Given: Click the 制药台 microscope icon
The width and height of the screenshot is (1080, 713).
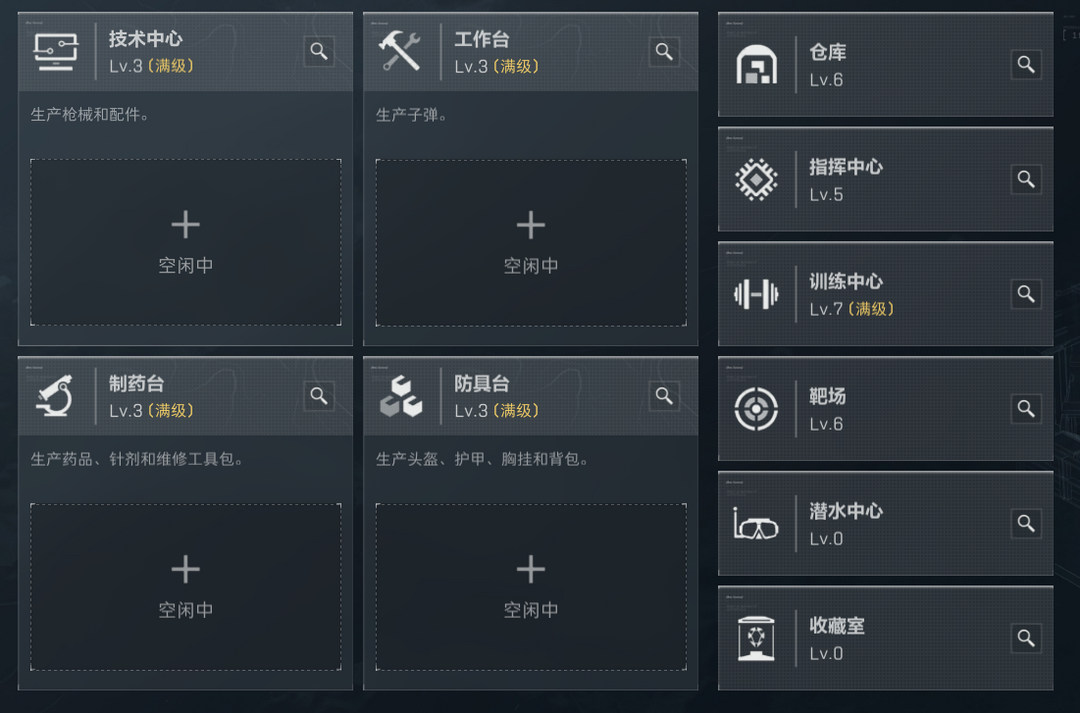Looking at the screenshot, I should click(56, 396).
